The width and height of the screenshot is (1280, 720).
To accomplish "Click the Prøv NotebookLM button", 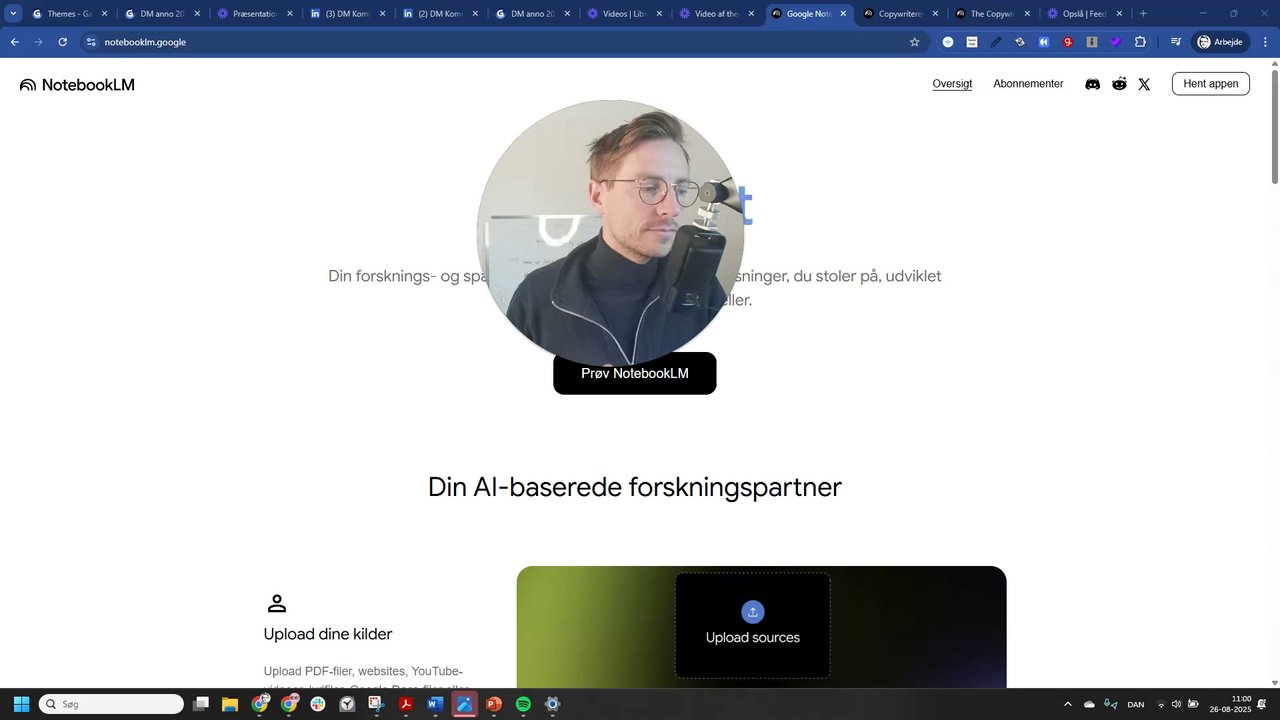I will click(x=635, y=373).
